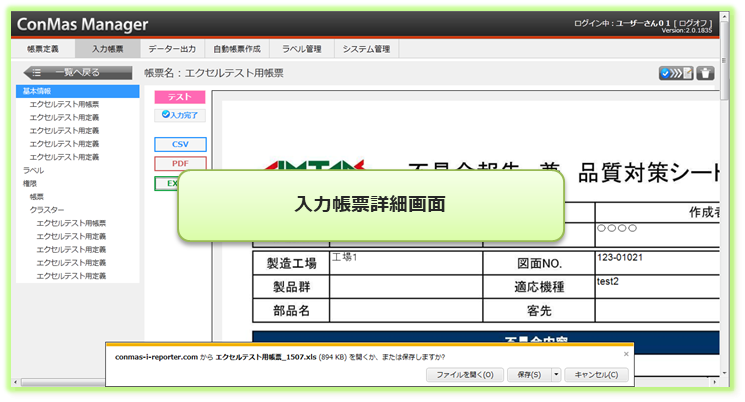This screenshot has height=402, width=745.
Task: Click the vertical scrollbar on the right
Action: click(x=724, y=200)
